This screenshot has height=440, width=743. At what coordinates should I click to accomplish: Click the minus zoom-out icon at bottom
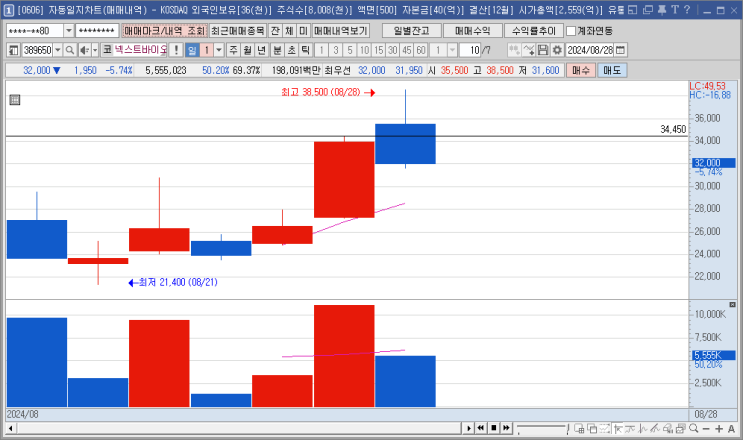[x=706, y=429]
